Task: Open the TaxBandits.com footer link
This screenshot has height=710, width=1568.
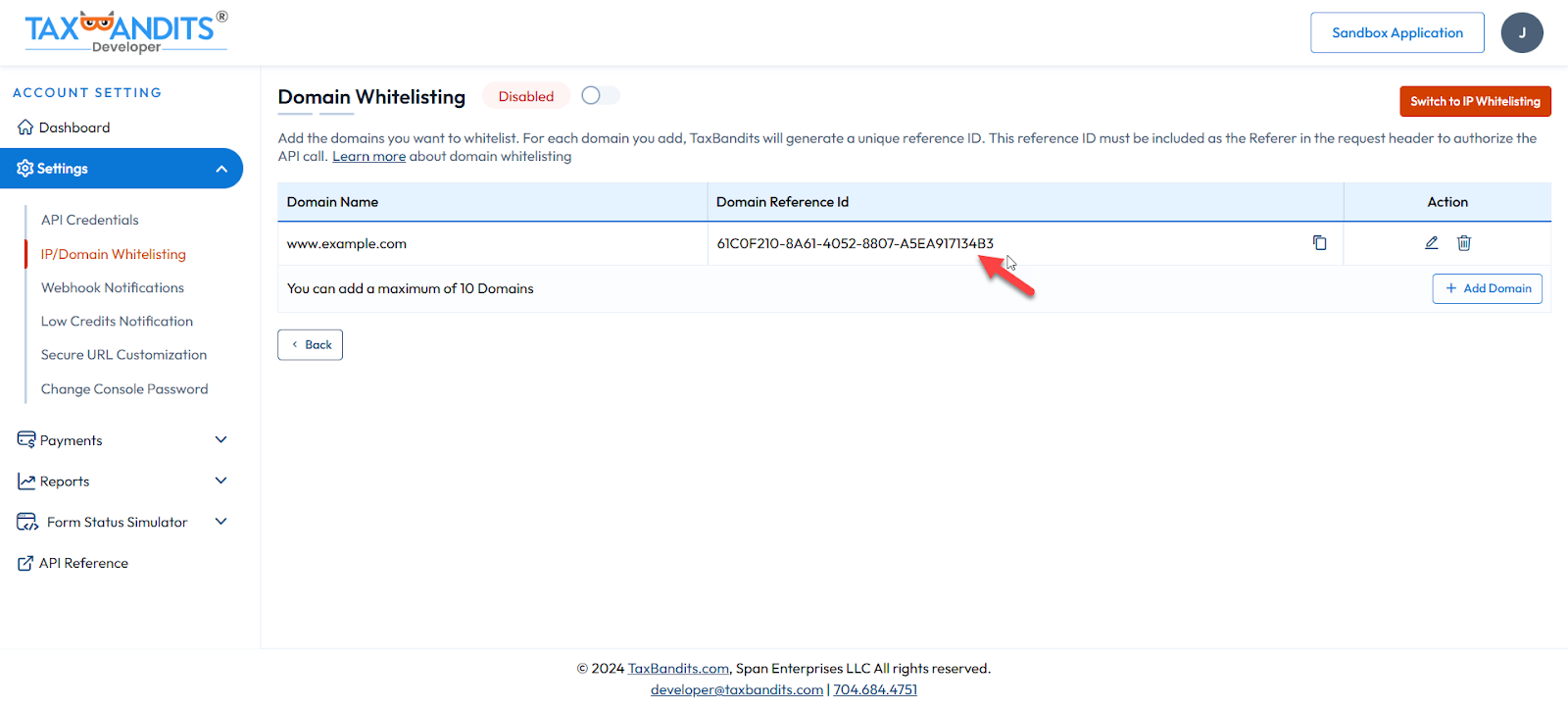Action: [x=678, y=669]
